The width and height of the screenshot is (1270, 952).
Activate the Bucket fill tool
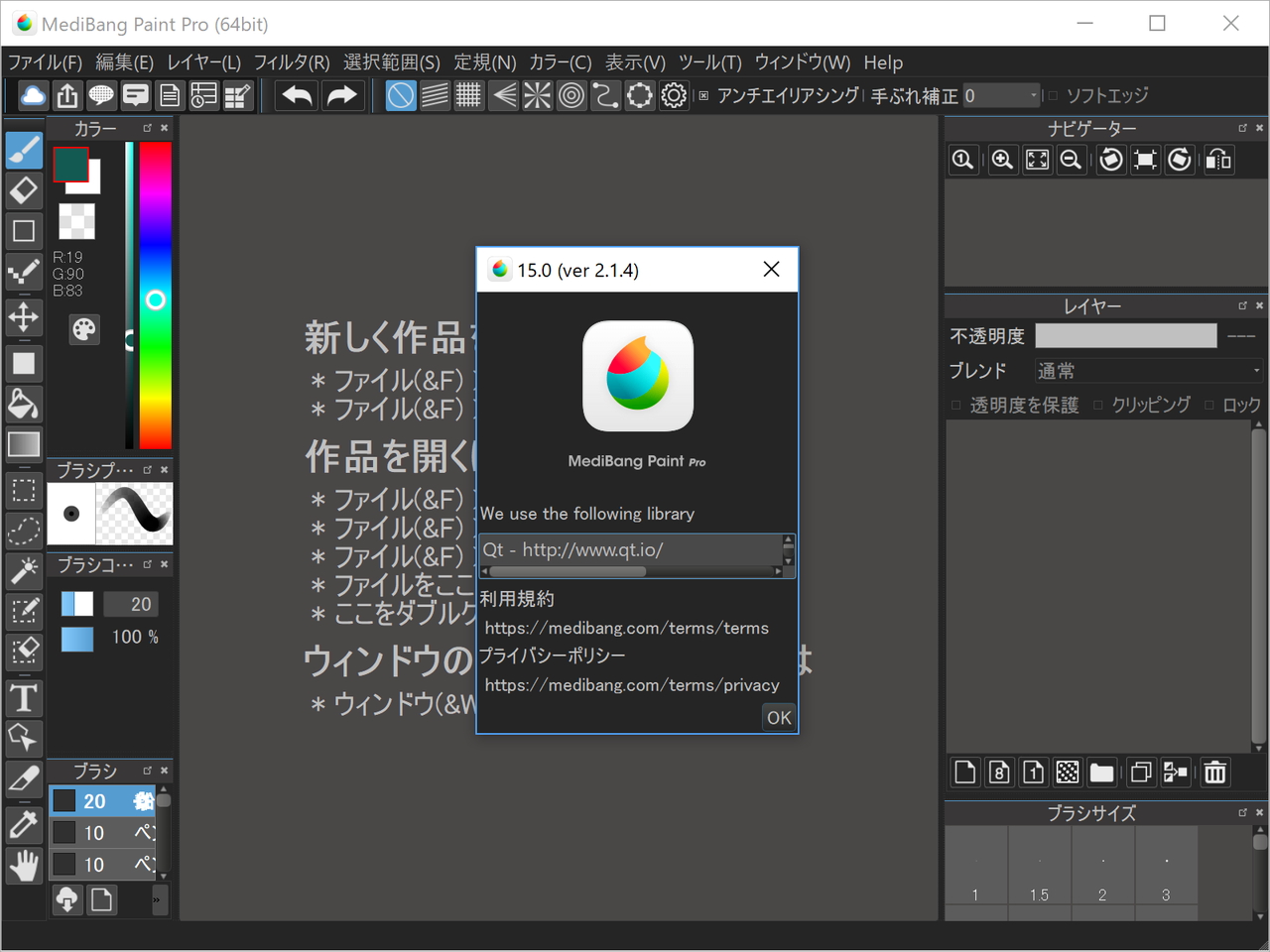[23, 404]
